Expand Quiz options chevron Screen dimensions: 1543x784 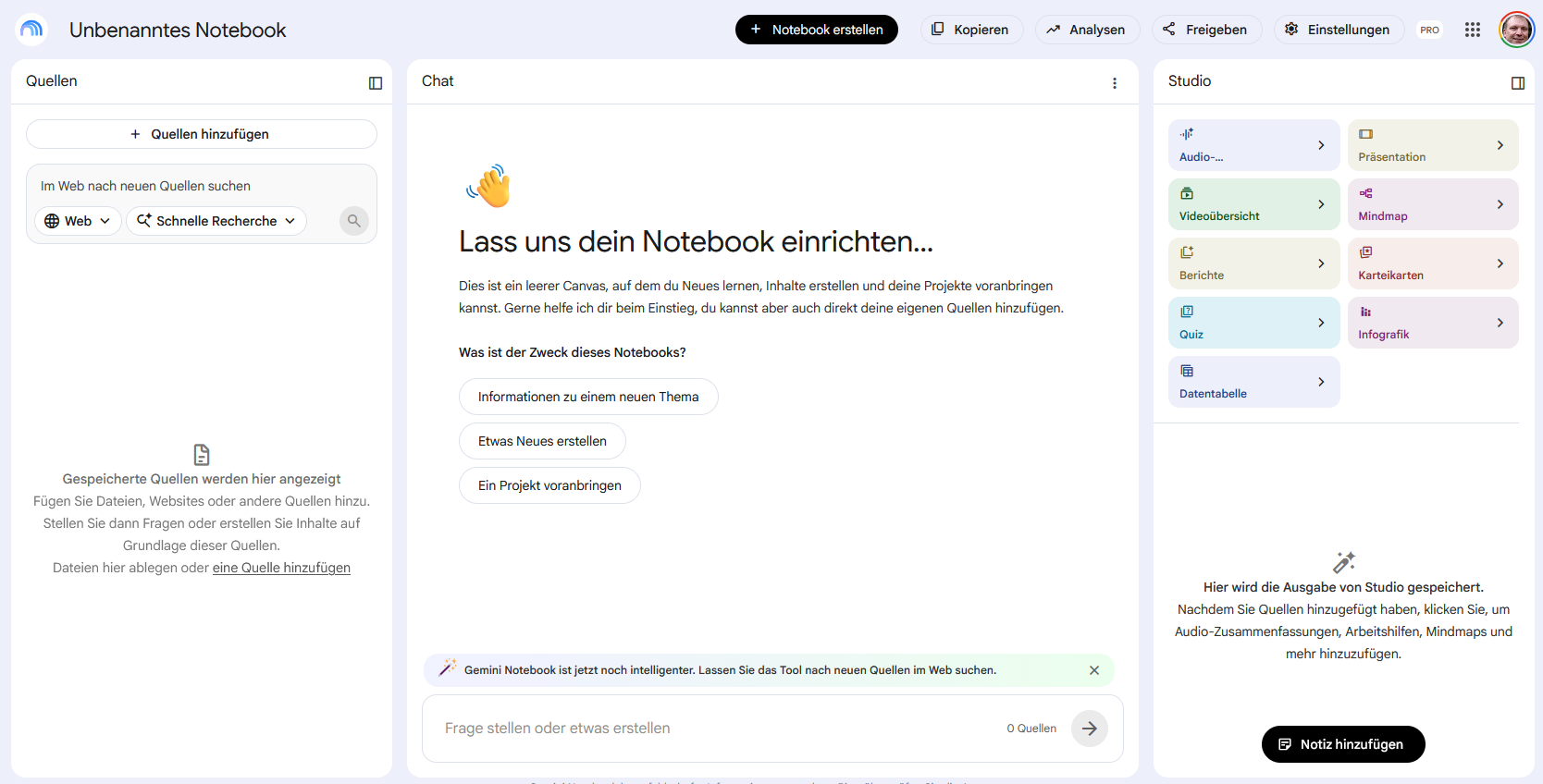1321,323
